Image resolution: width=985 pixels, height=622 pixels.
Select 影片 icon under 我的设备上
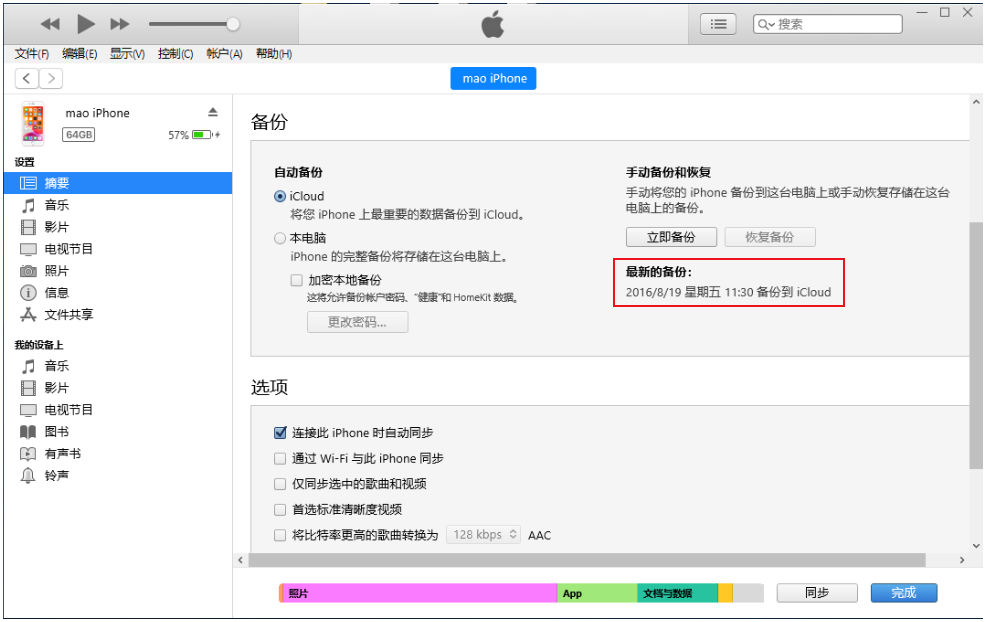coord(28,388)
